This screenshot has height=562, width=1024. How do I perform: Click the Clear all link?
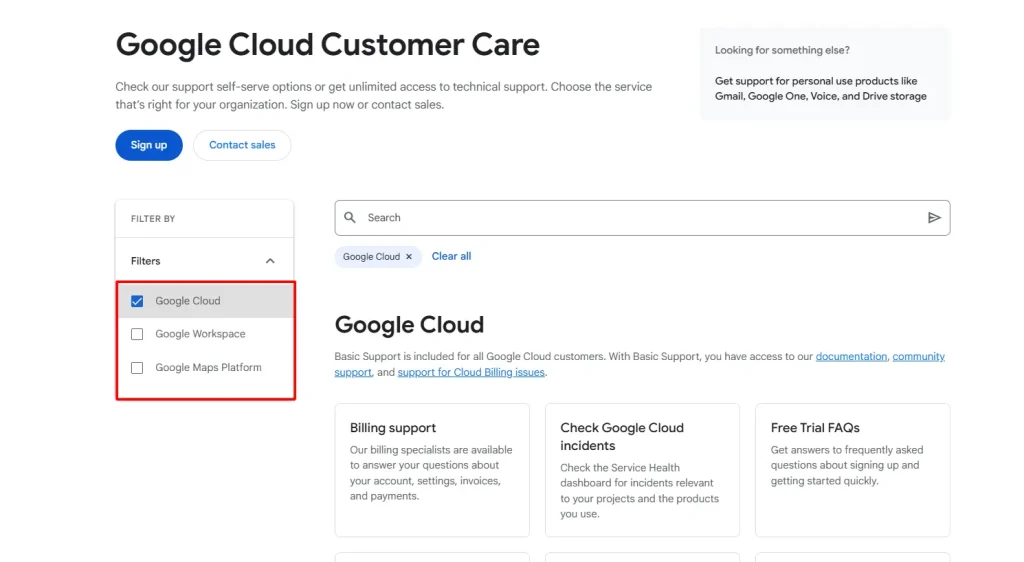pos(451,257)
